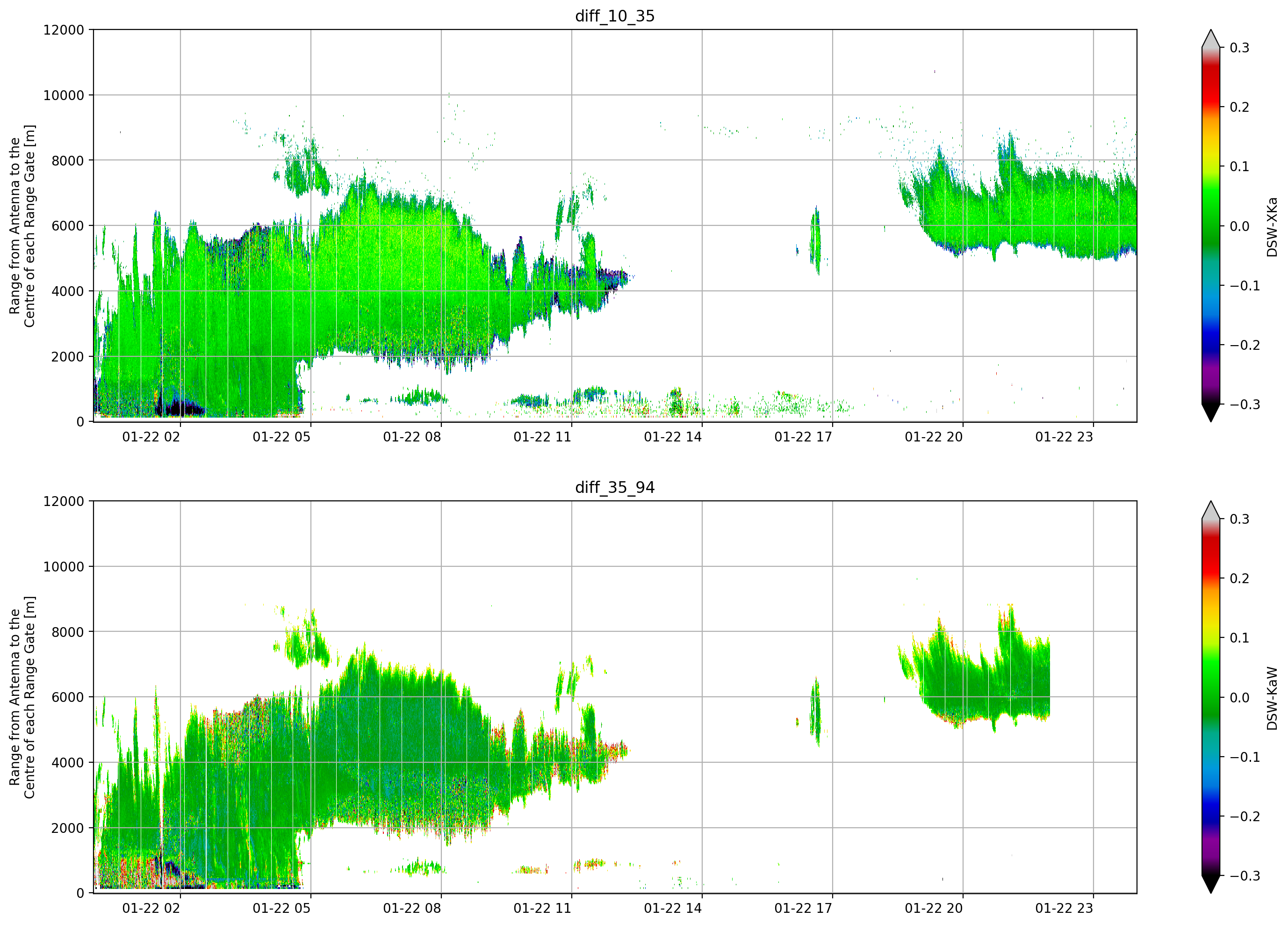Click the 8000 tick in the top plot
Image resolution: width=1288 pixels, height=925 pixels.
[68, 161]
